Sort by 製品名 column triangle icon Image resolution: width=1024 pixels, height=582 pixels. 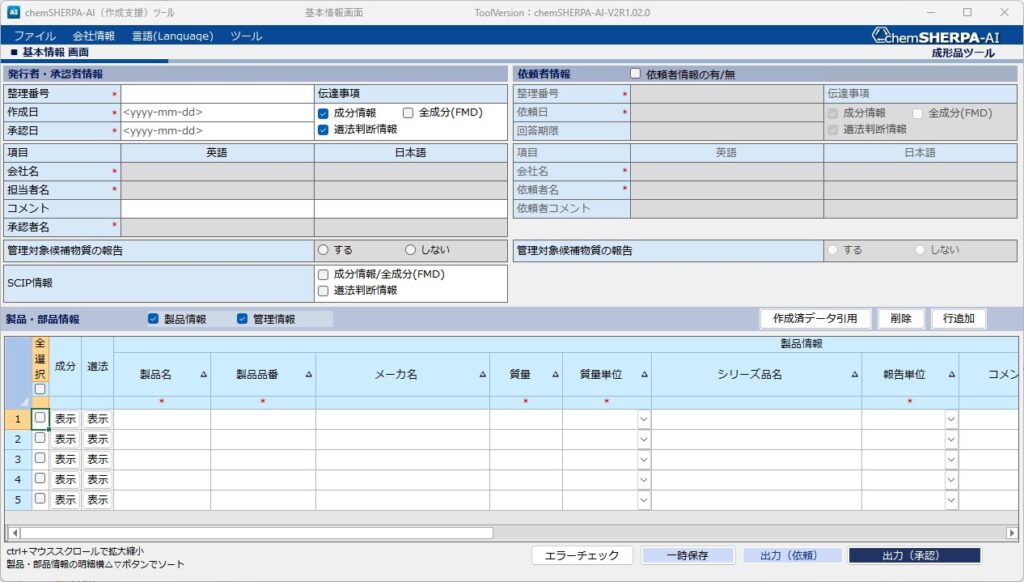[x=204, y=375]
